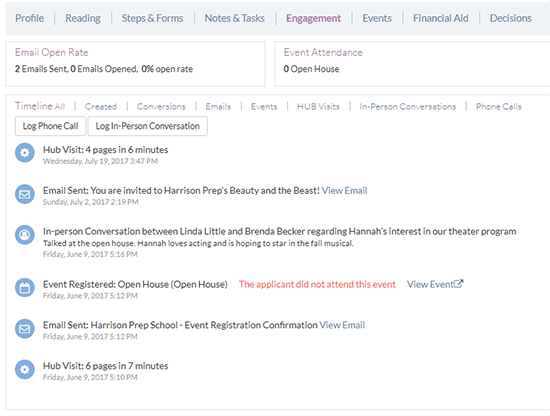The image size is (550, 416).
Task: Click Log In-Person Conversation button
Action: pos(148,126)
